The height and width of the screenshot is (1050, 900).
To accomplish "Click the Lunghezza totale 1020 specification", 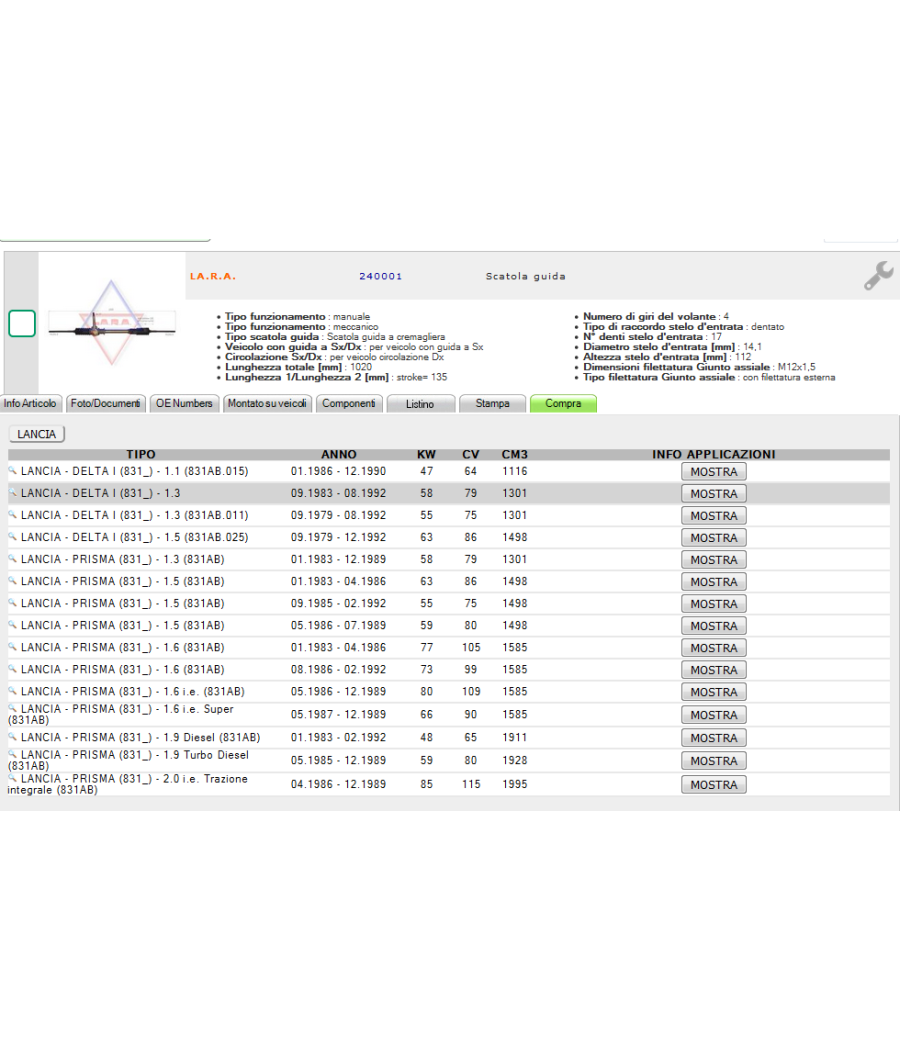I will pyautogui.click(x=299, y=367).
